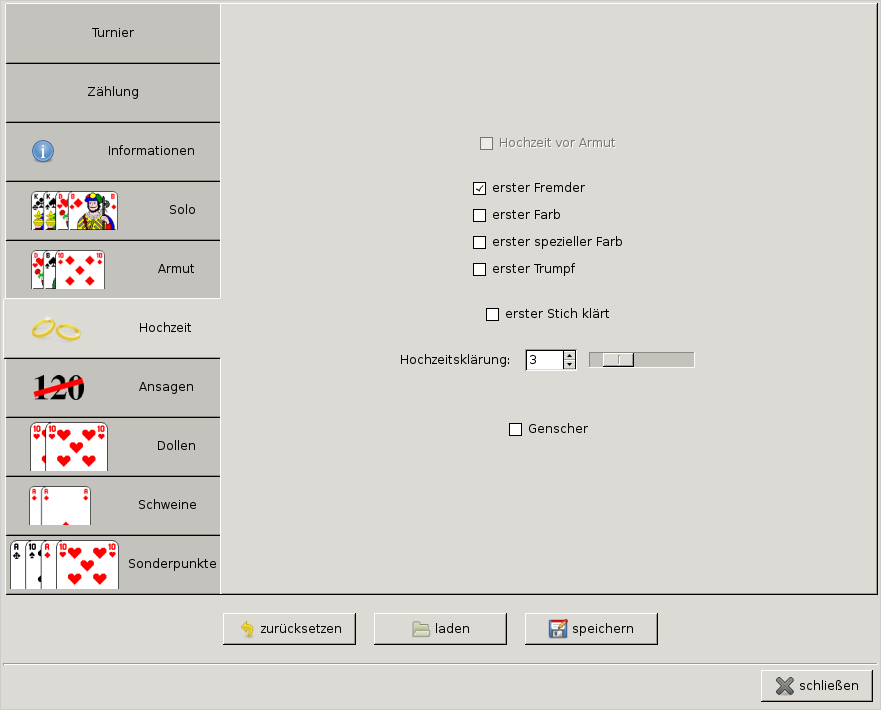Enable erster Stich klärt option
Viewport: 881px width, 710px height.
tap(492, 314)
